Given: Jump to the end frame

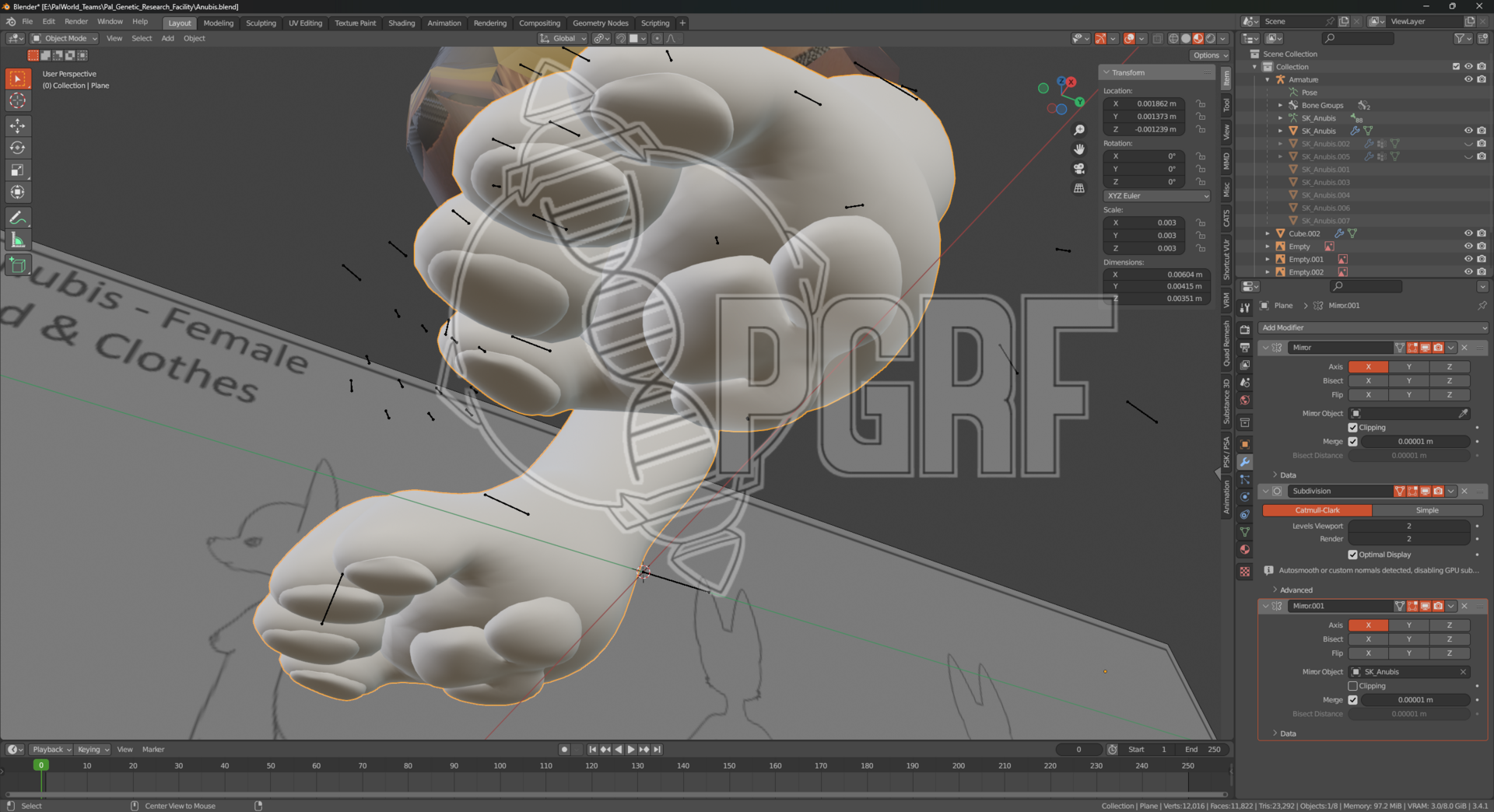Looking at the screenshot, I should [658, 750].
